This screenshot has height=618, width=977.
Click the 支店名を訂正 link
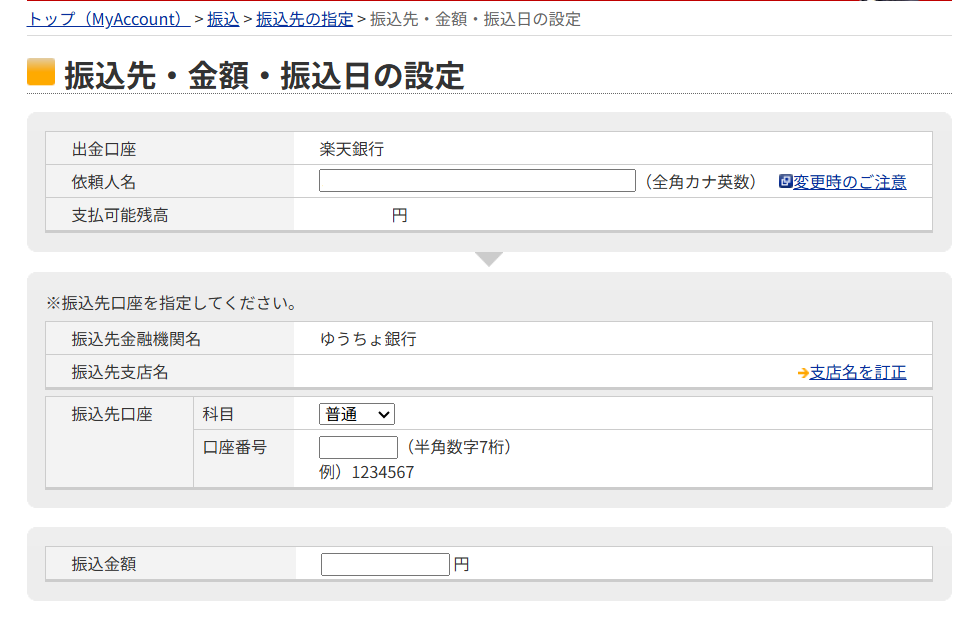(x=858, y=372)
